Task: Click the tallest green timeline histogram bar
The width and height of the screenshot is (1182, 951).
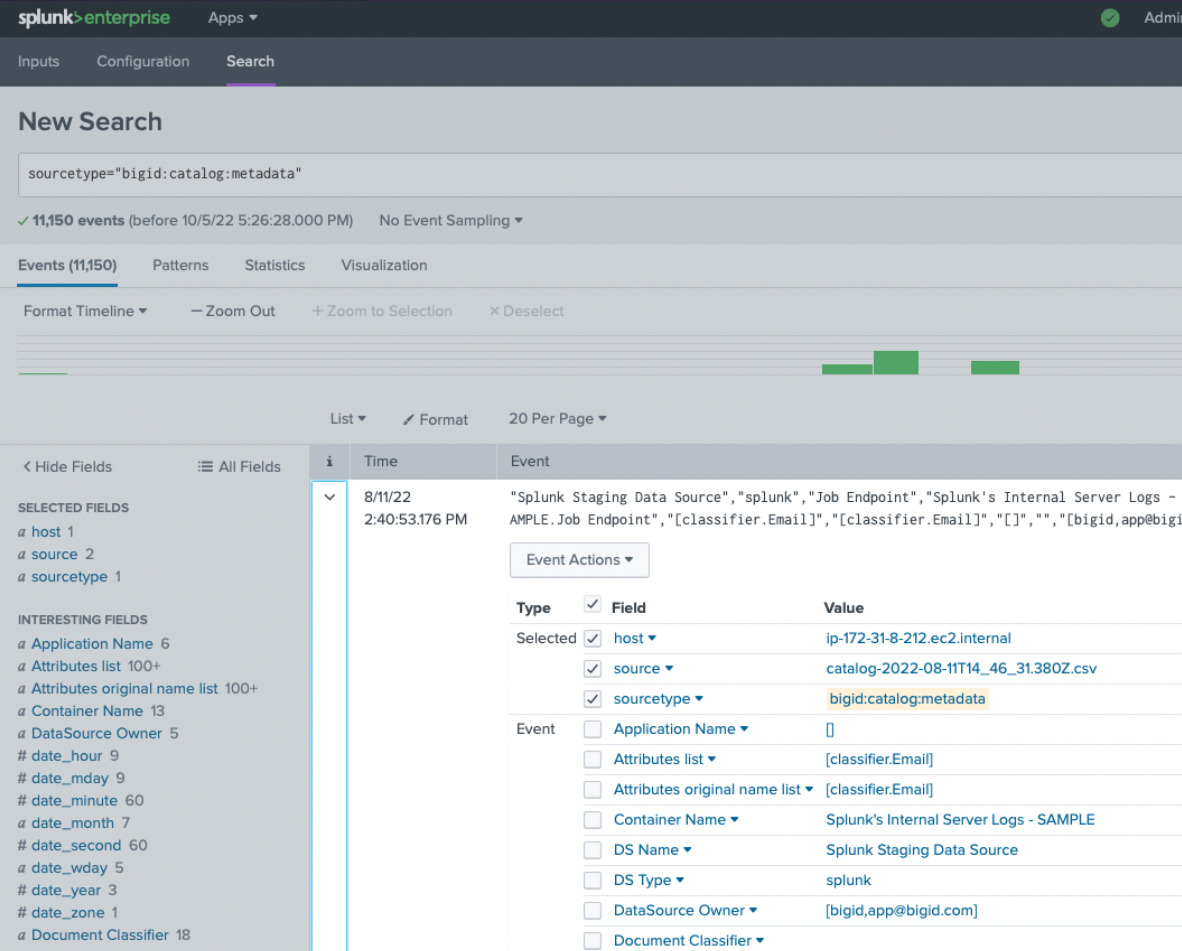Action: [895, 363]
